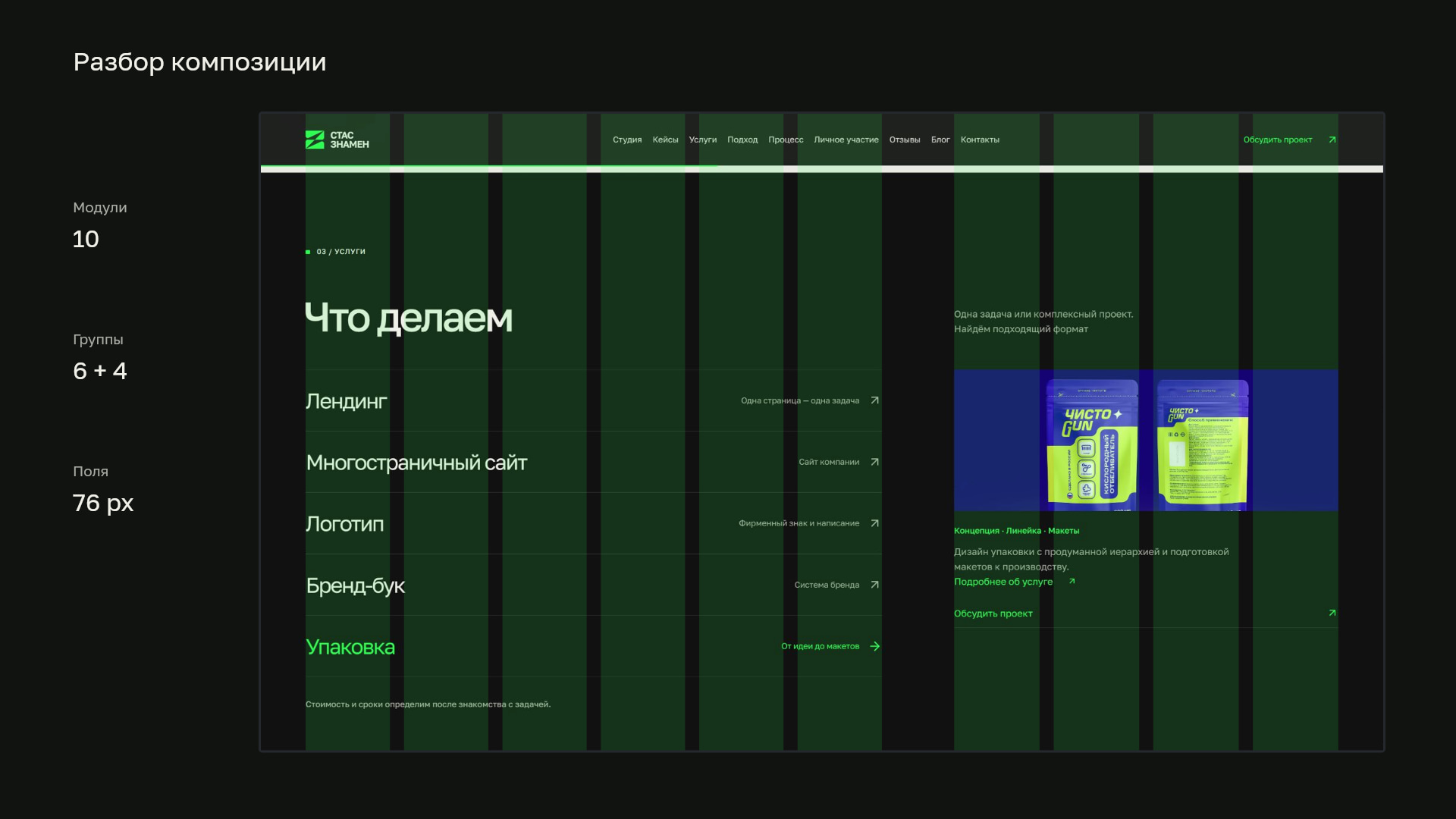Click the Подробнее об услуге link

coord(1003,582)
